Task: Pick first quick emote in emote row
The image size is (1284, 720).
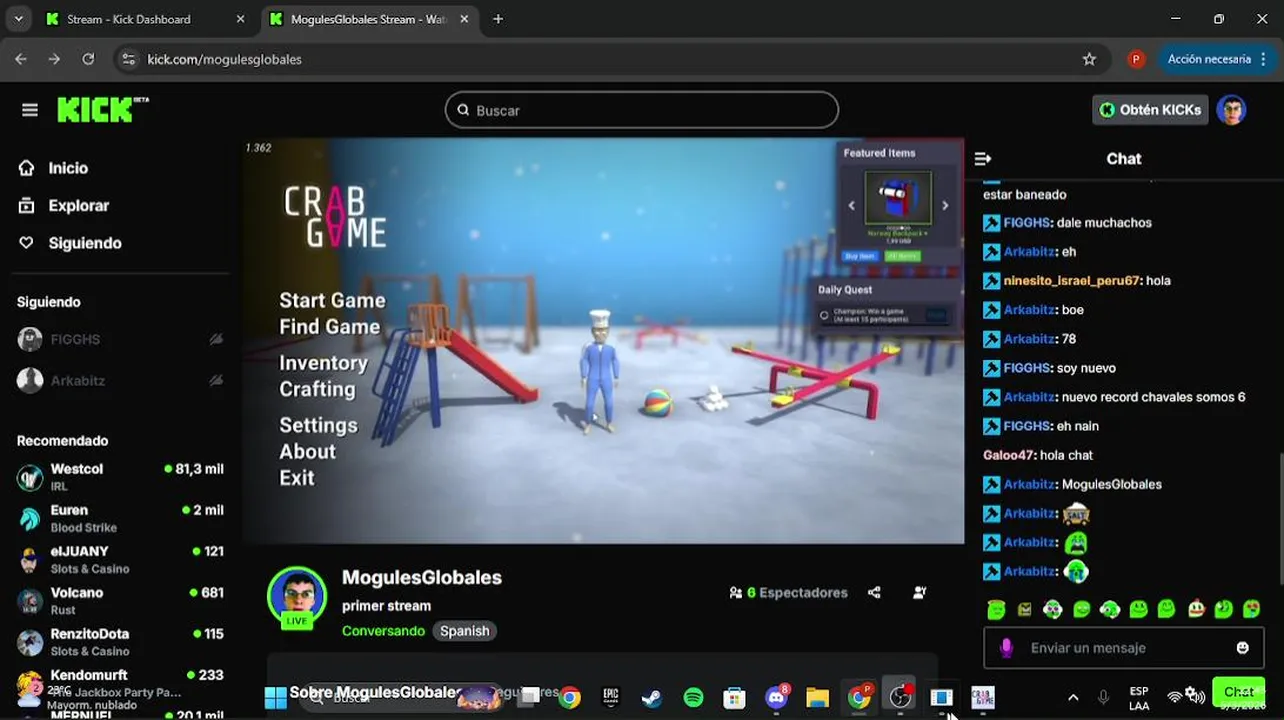Action: click(996, 609)
